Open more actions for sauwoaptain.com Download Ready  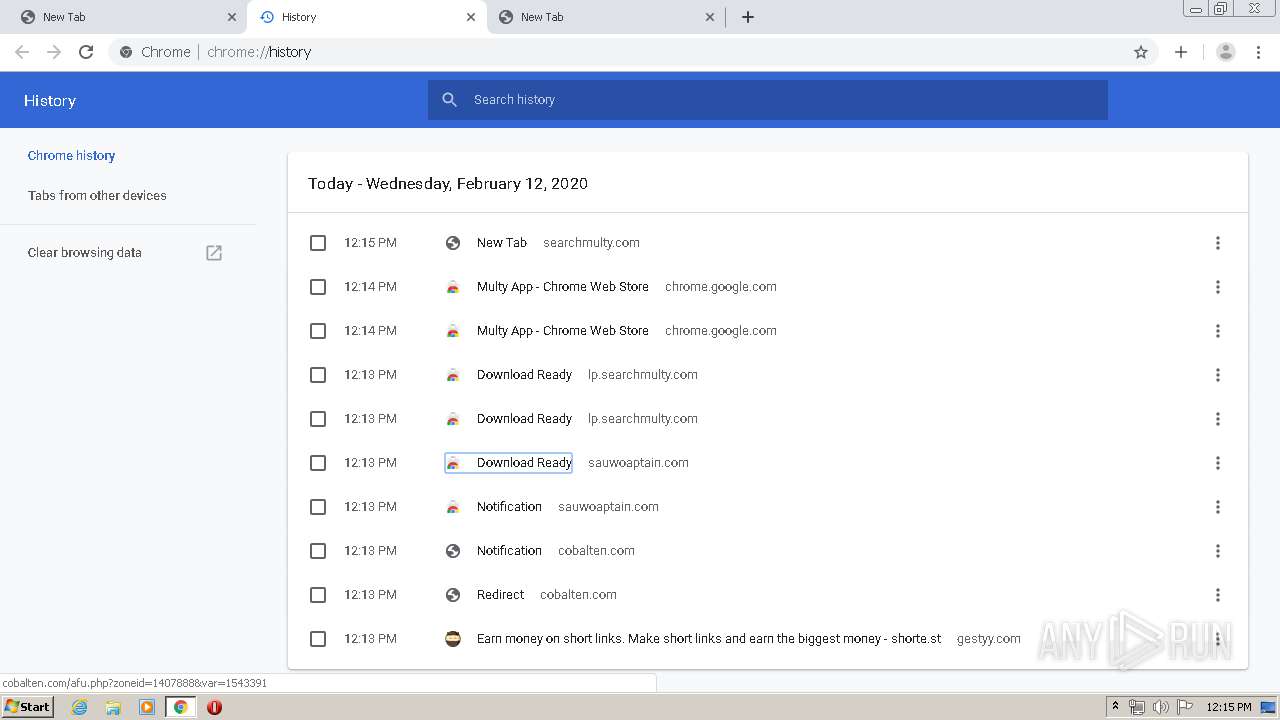[x=1218, y=463]
